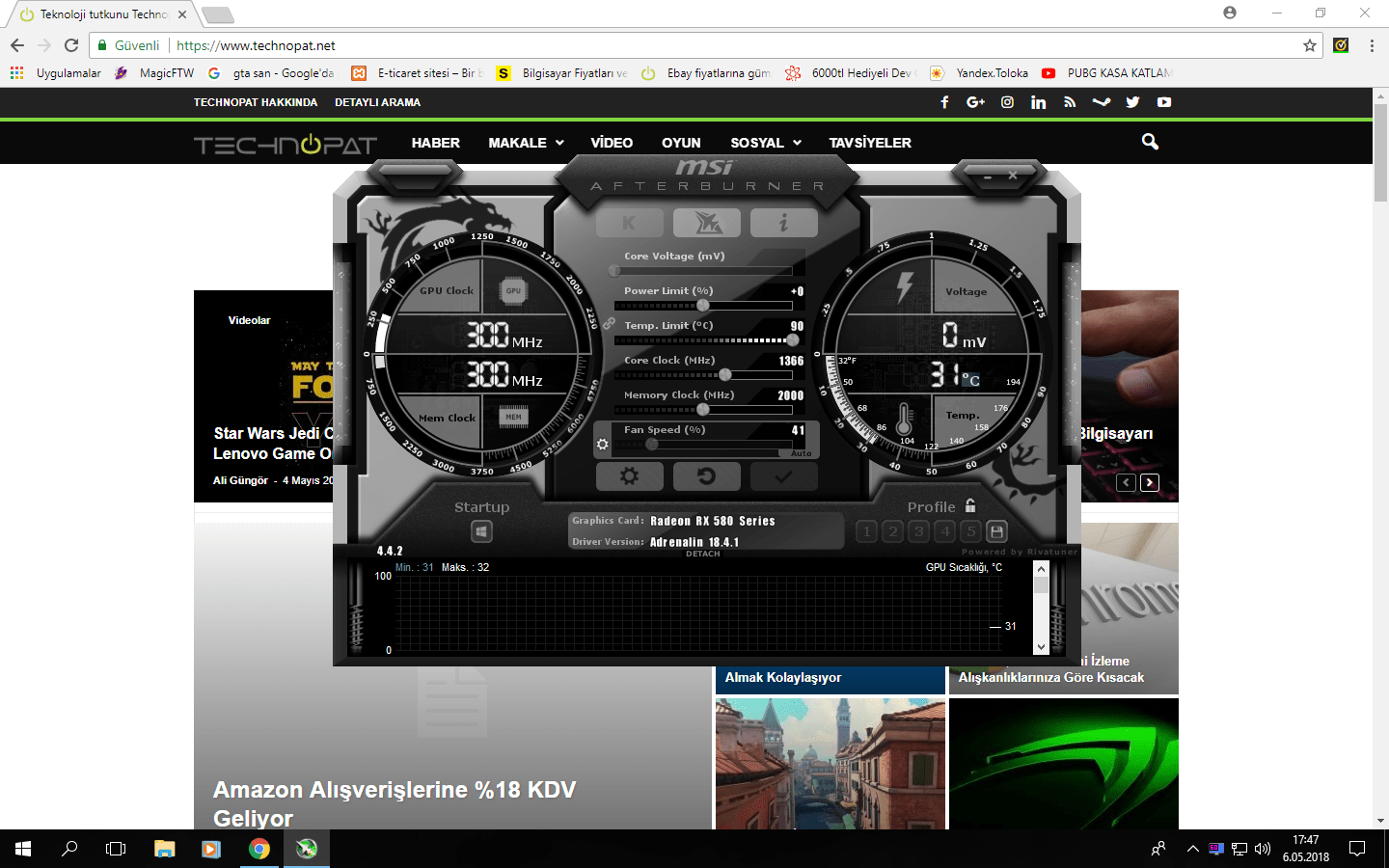Click the Memory Clock slider handle
The height and width of the screenshot is (868, 1389).
703,410
